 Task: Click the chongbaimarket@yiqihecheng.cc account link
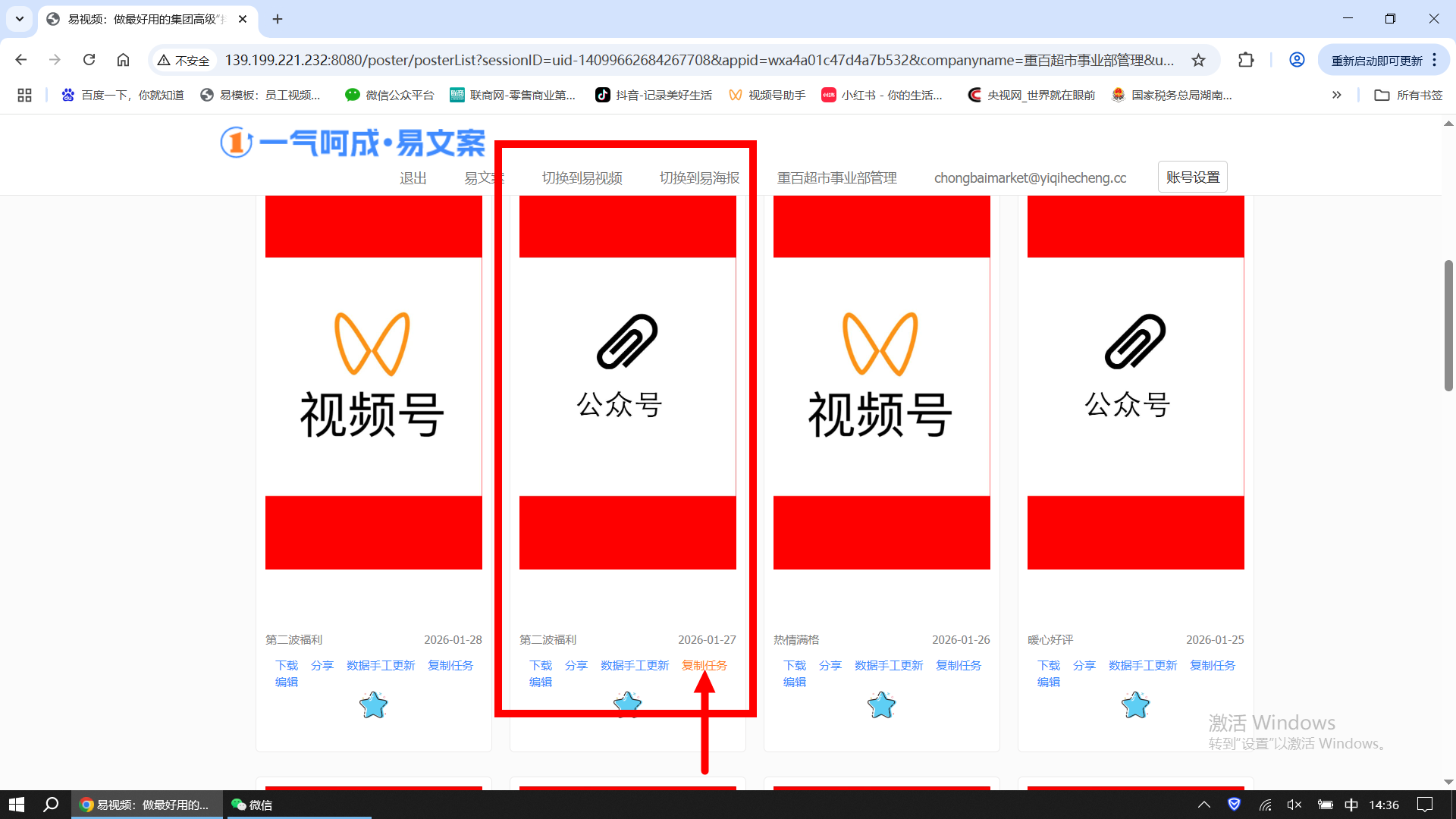tap(1030, 177)
